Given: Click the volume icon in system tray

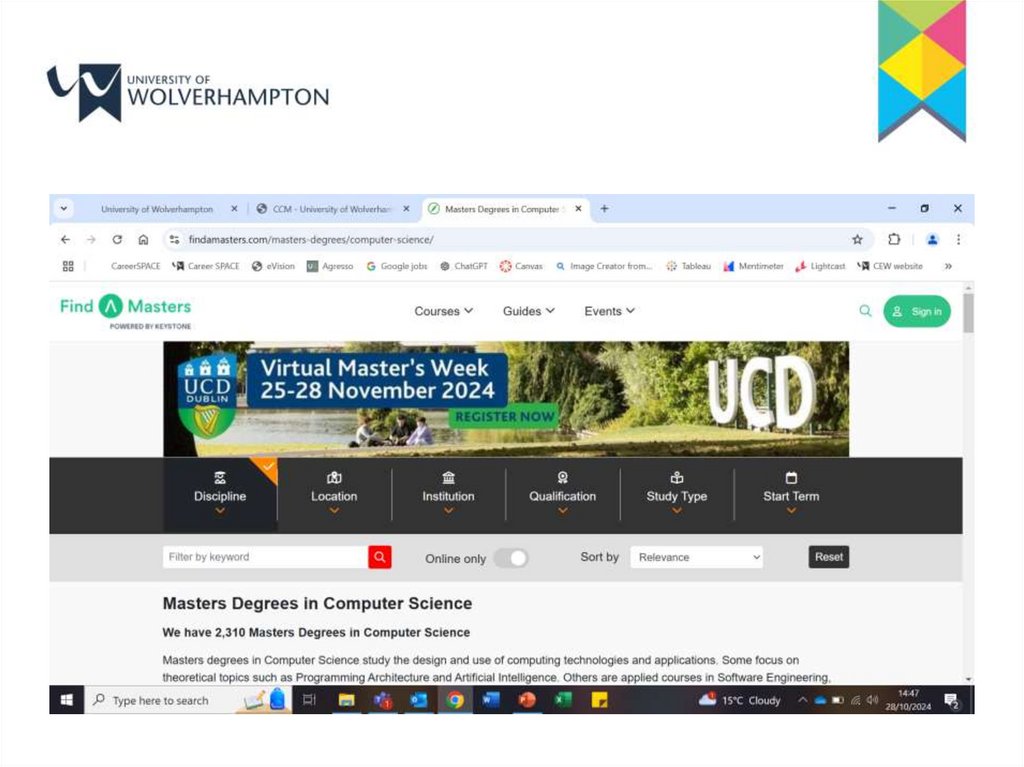Looking at the screenshot, I should click(x=872, y=700).
